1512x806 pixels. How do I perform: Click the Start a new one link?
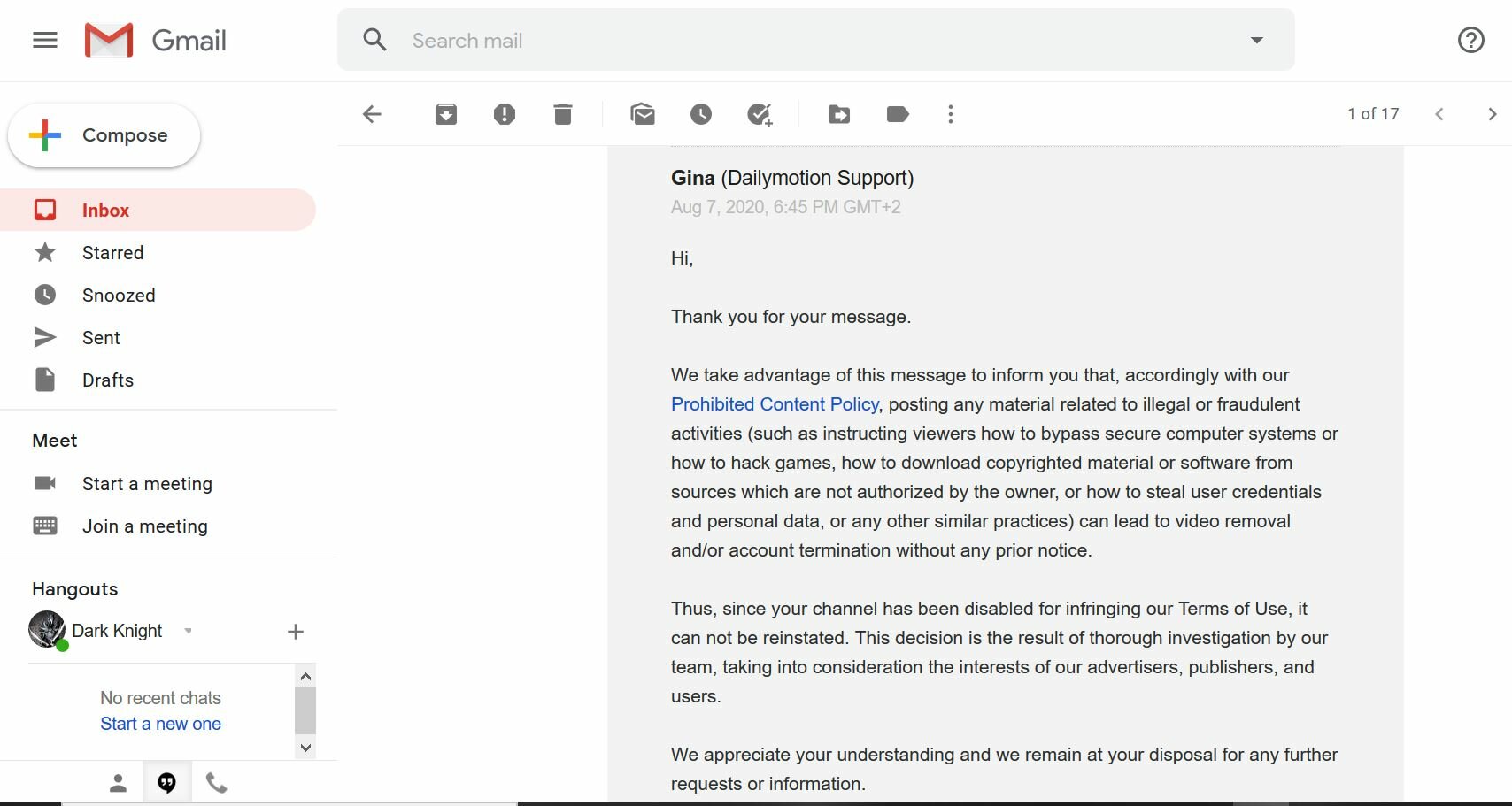point(160,724)
